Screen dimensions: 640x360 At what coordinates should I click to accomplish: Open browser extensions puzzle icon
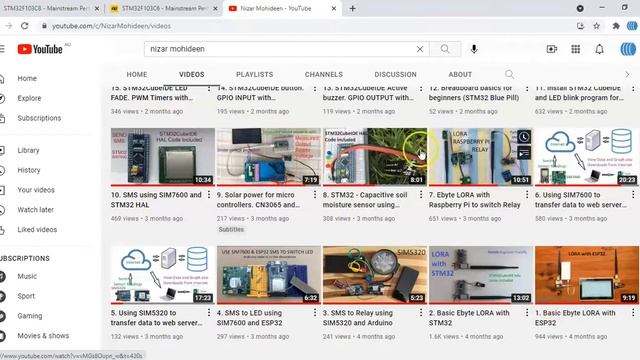616,26
